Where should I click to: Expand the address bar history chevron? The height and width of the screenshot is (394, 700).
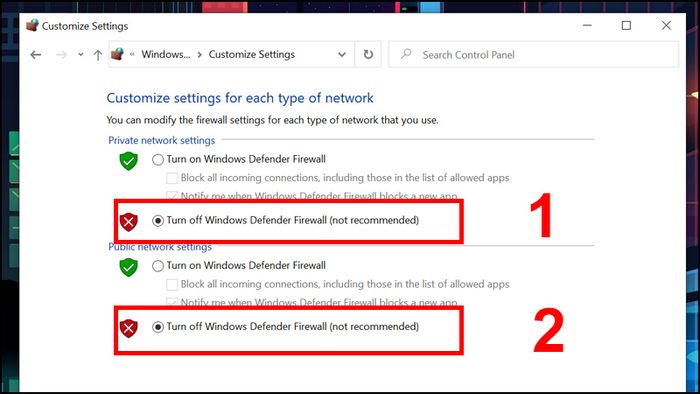[x=342, y=54]
